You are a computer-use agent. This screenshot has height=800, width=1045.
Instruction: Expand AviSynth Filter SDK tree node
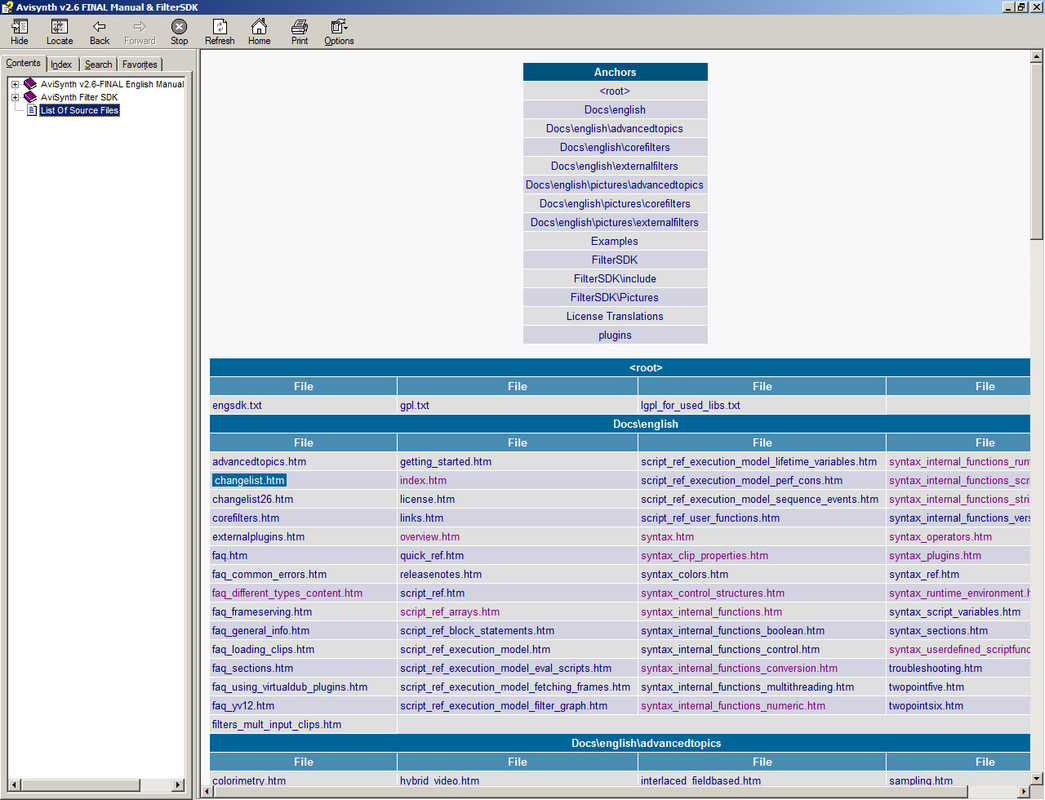[x=15, y=97]
